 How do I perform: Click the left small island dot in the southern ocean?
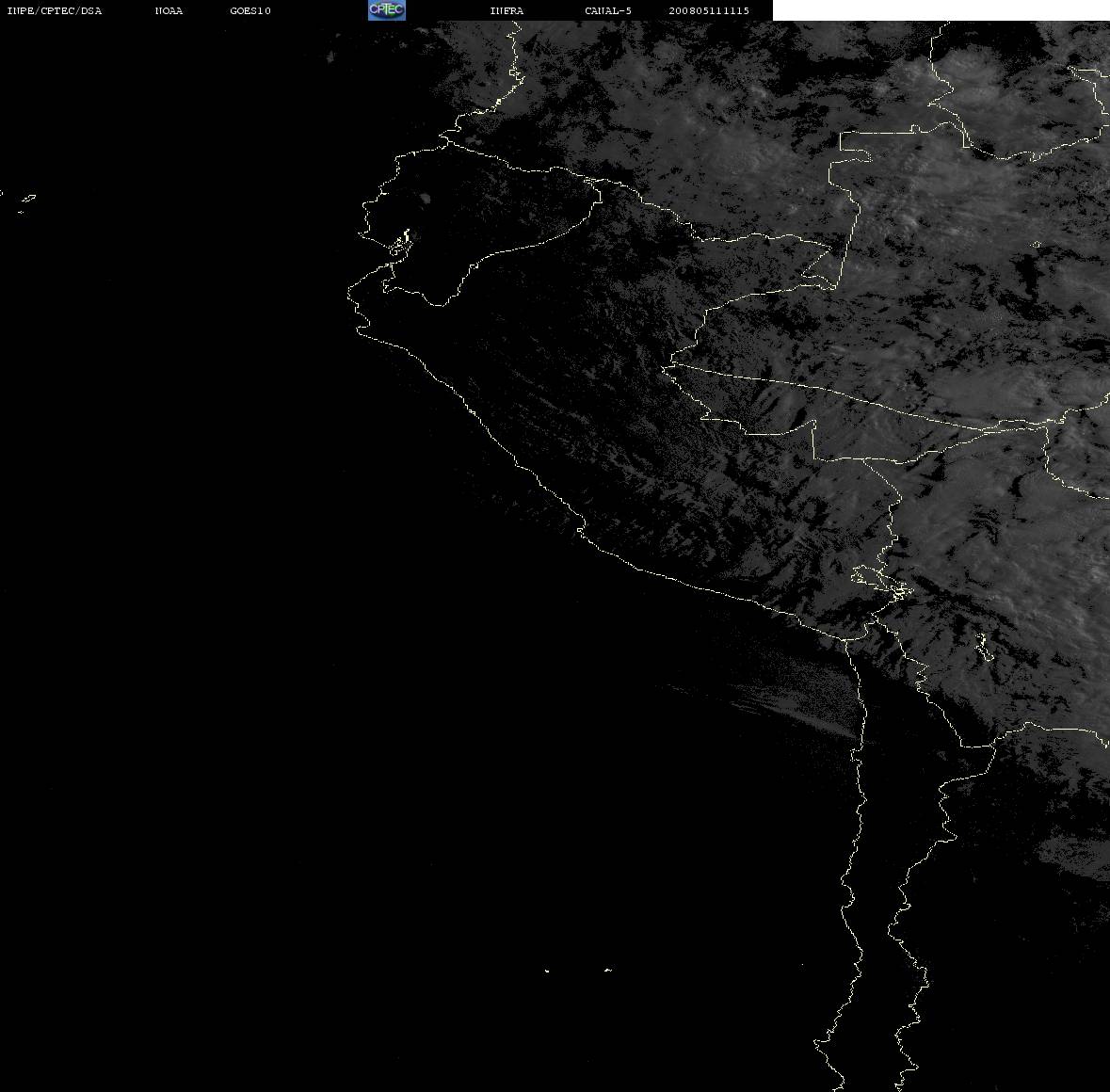(x=547, y=971)
